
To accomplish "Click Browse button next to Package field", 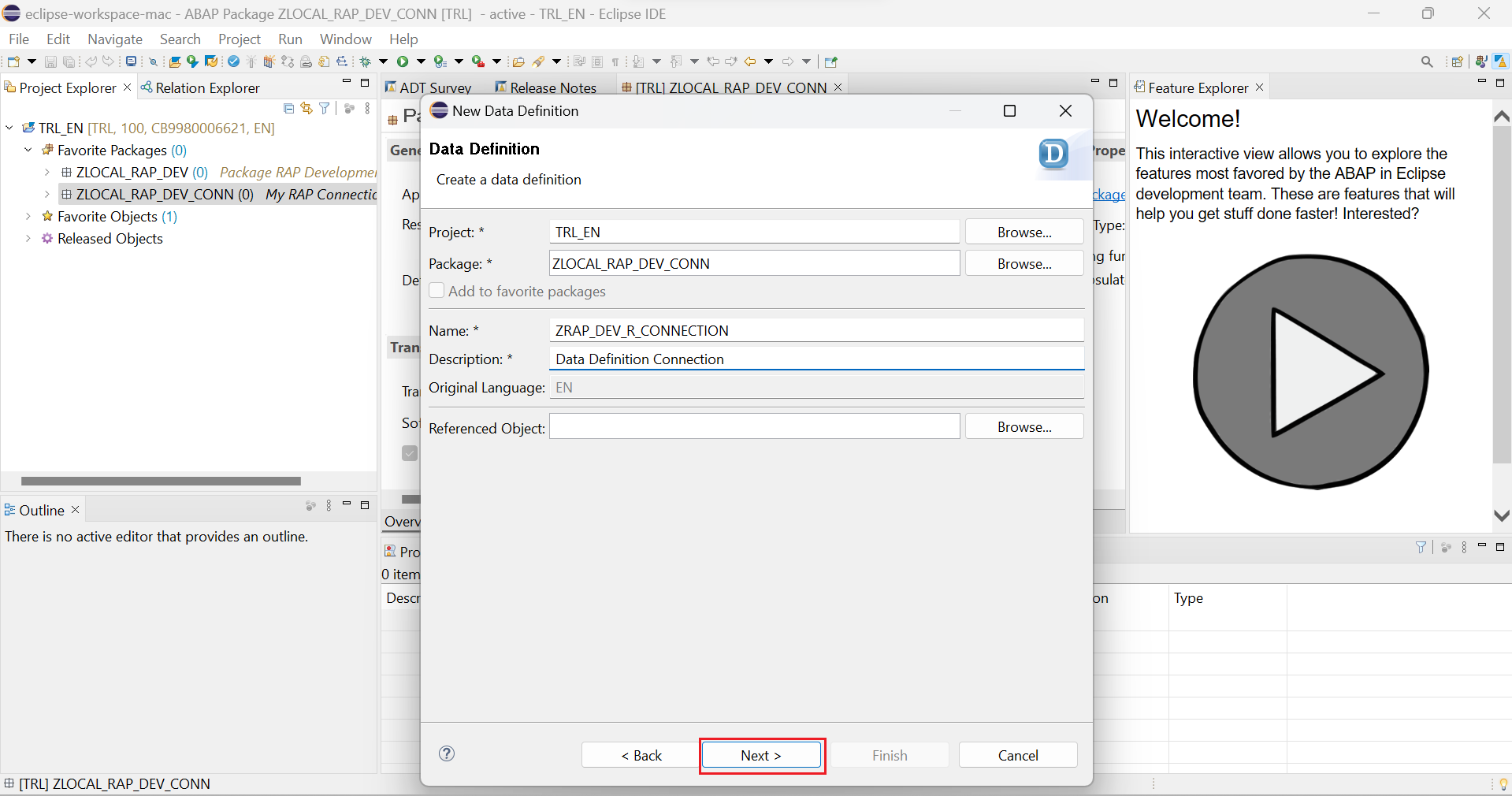I will coord(1023,263).
